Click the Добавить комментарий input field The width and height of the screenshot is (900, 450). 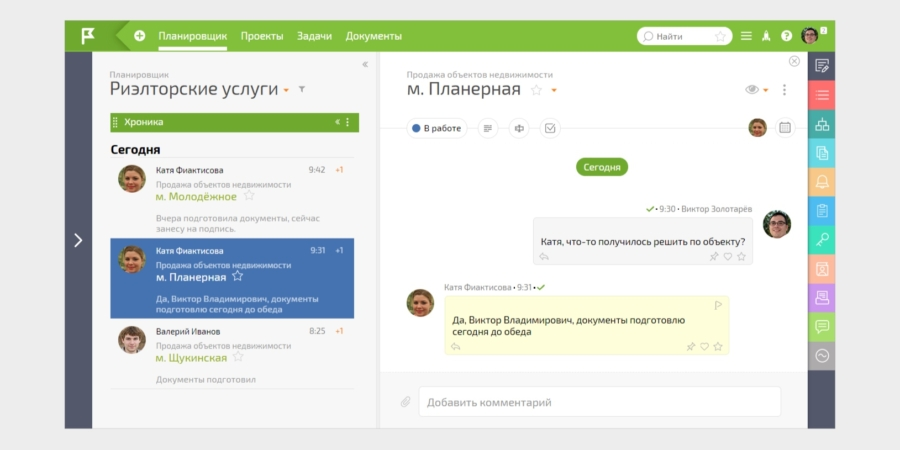[x=600, y=402]
